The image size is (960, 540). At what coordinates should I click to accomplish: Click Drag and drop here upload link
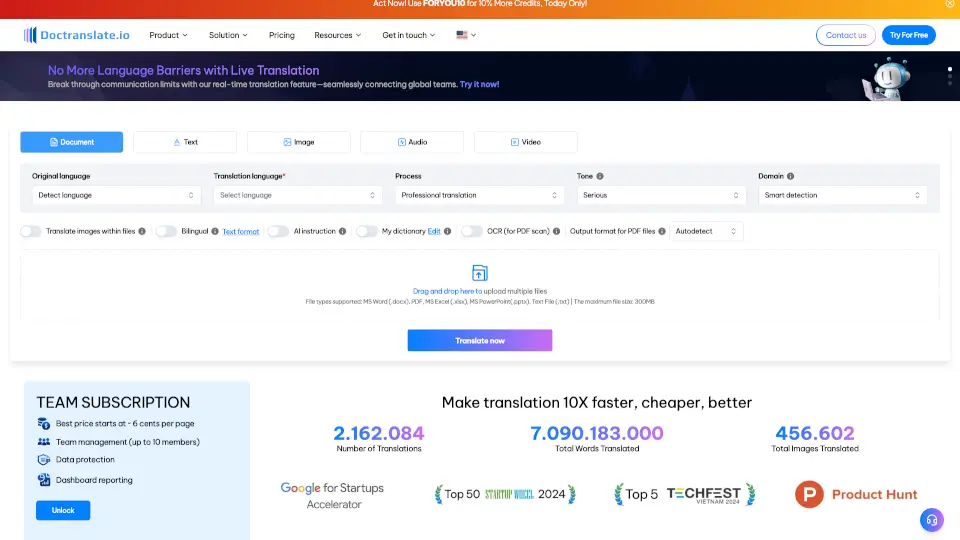447,291
